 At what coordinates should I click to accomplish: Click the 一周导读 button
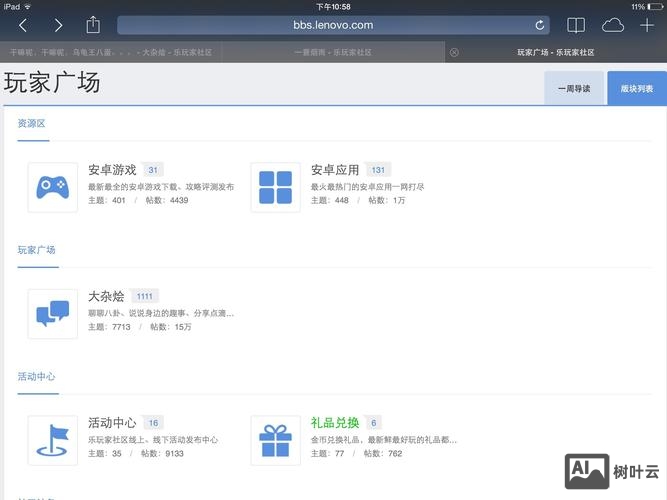574,88
